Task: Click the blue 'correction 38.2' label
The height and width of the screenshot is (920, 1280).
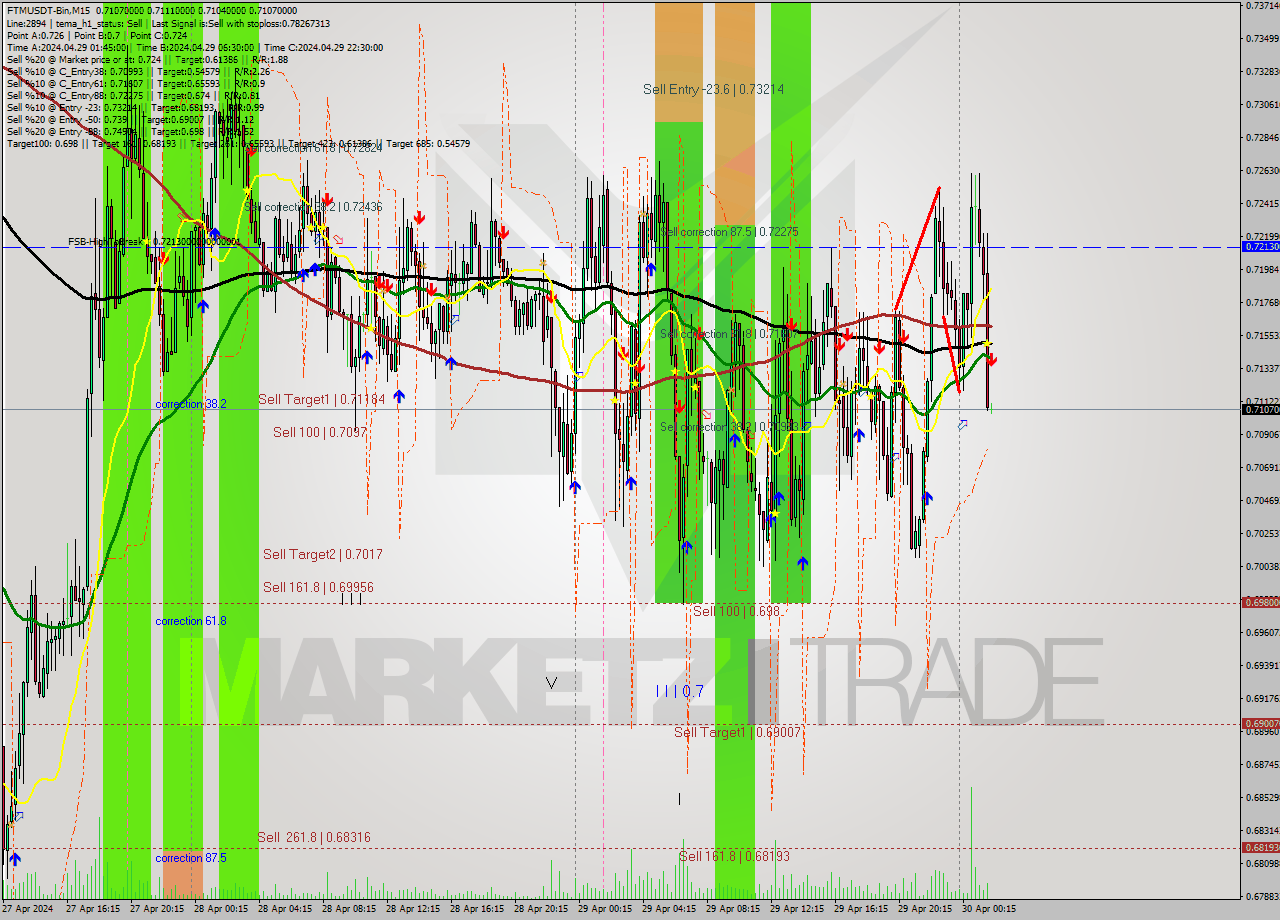Action: coord(190,404)
